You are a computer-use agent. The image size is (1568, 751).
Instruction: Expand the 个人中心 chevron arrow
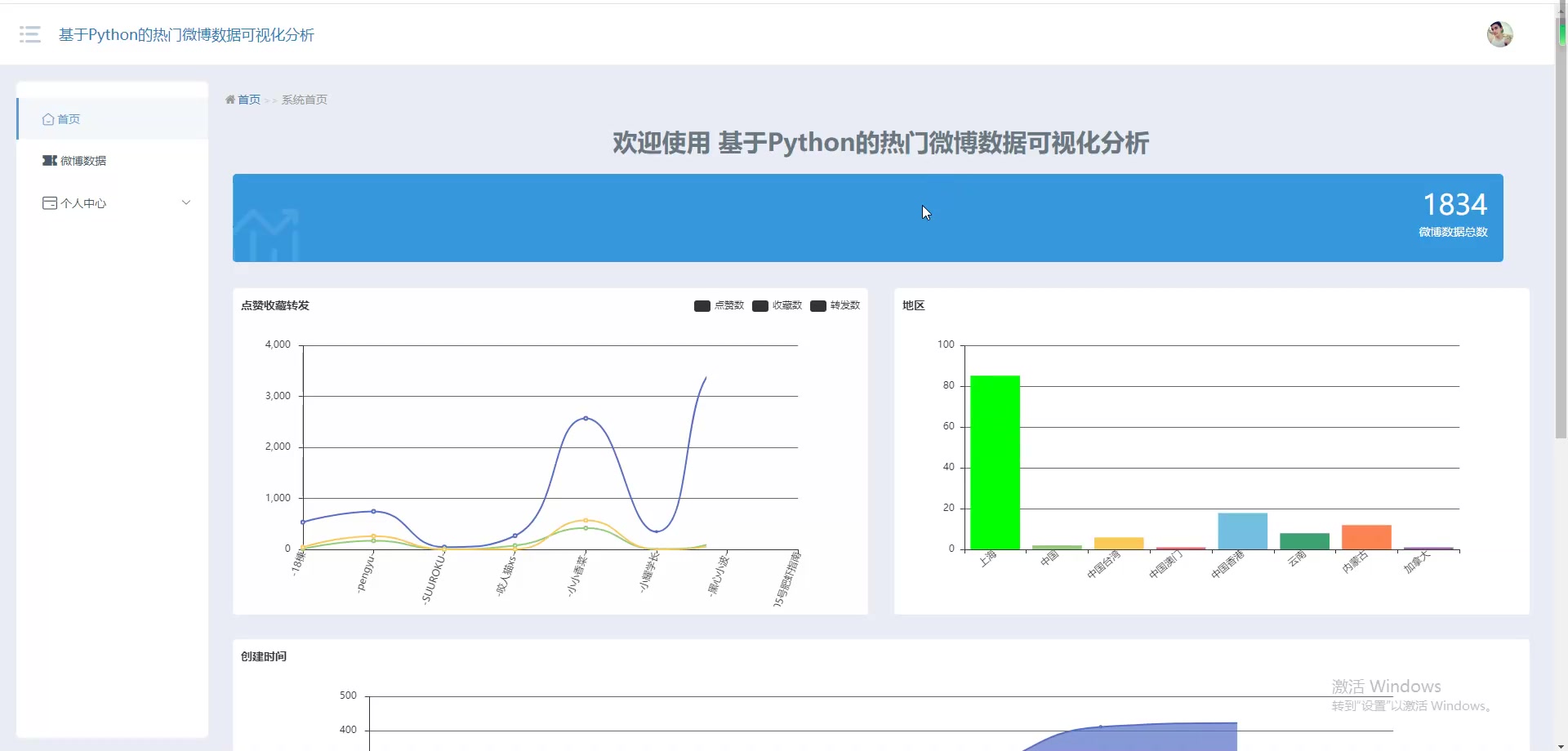[x=186, y=202]
